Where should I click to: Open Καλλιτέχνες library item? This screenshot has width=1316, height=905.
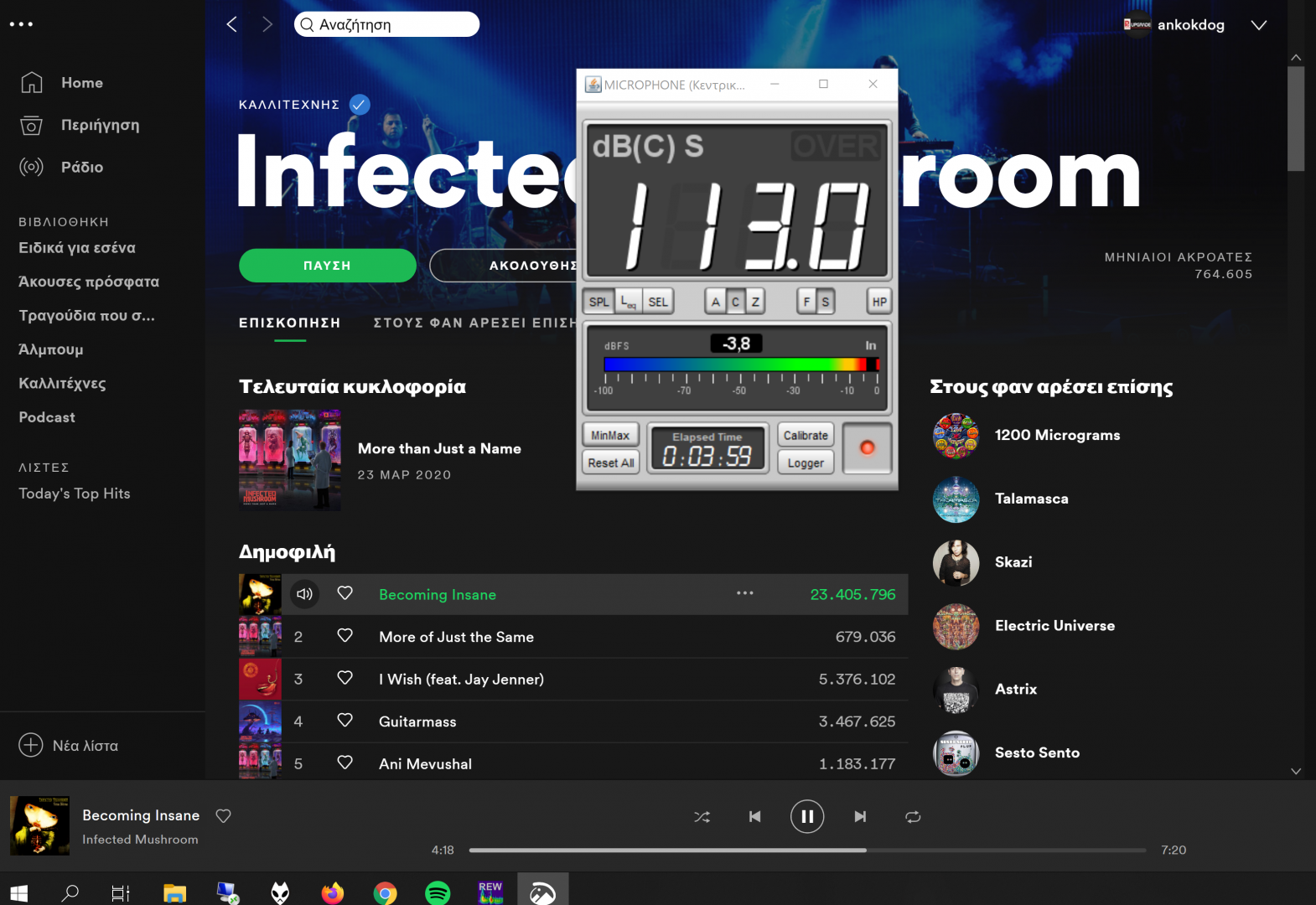click(62, 384)
